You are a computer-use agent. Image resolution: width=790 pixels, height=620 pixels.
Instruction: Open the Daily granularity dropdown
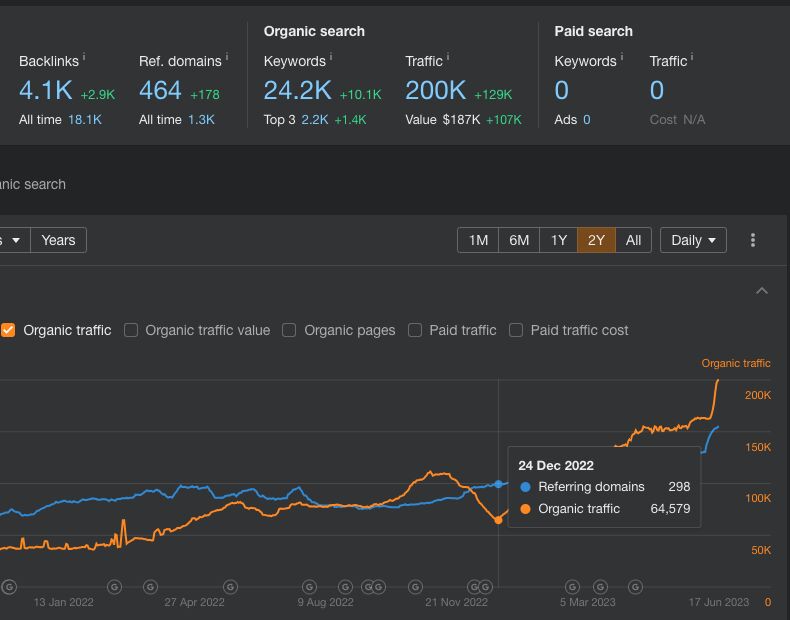click(x=693, y=240)
